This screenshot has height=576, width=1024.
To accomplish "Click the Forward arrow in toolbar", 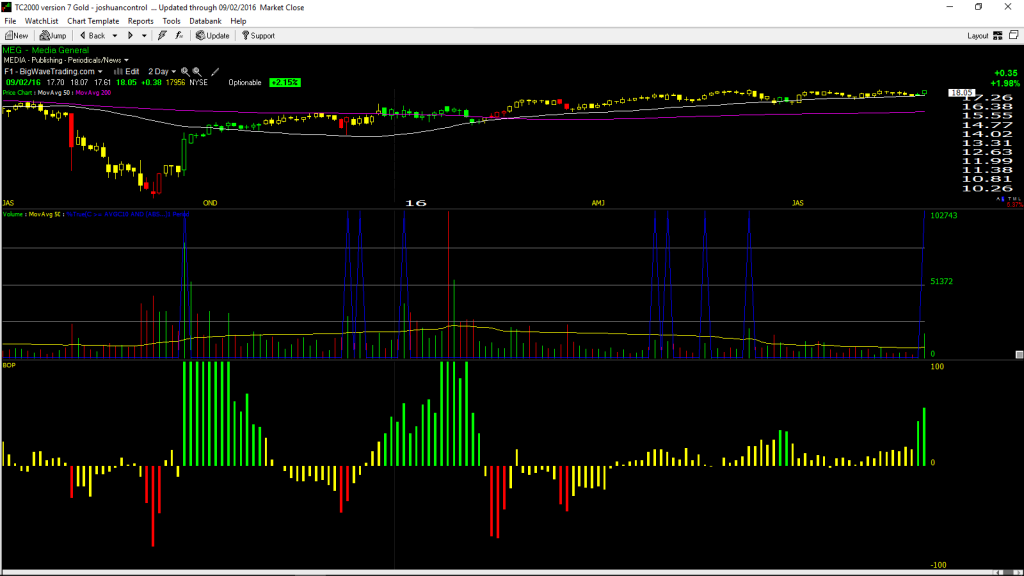I will [x=131, y=36].
